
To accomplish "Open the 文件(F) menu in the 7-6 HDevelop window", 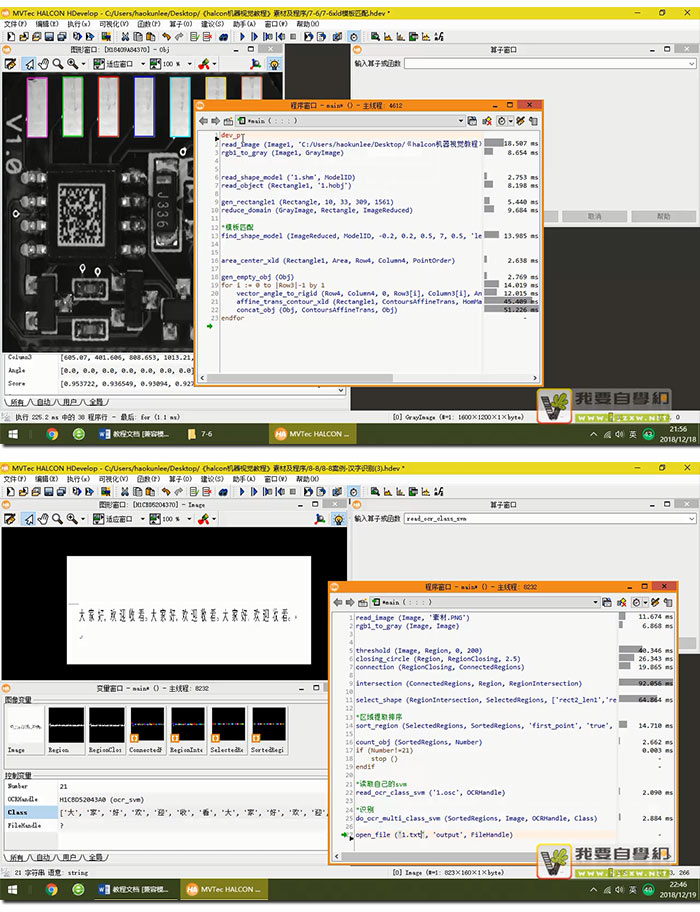I will [15, 24].
